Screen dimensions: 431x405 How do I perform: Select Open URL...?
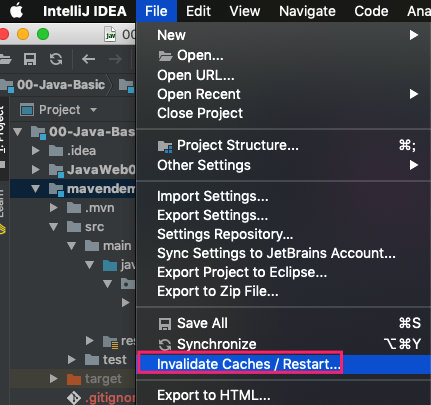click(x=283, y=75)
